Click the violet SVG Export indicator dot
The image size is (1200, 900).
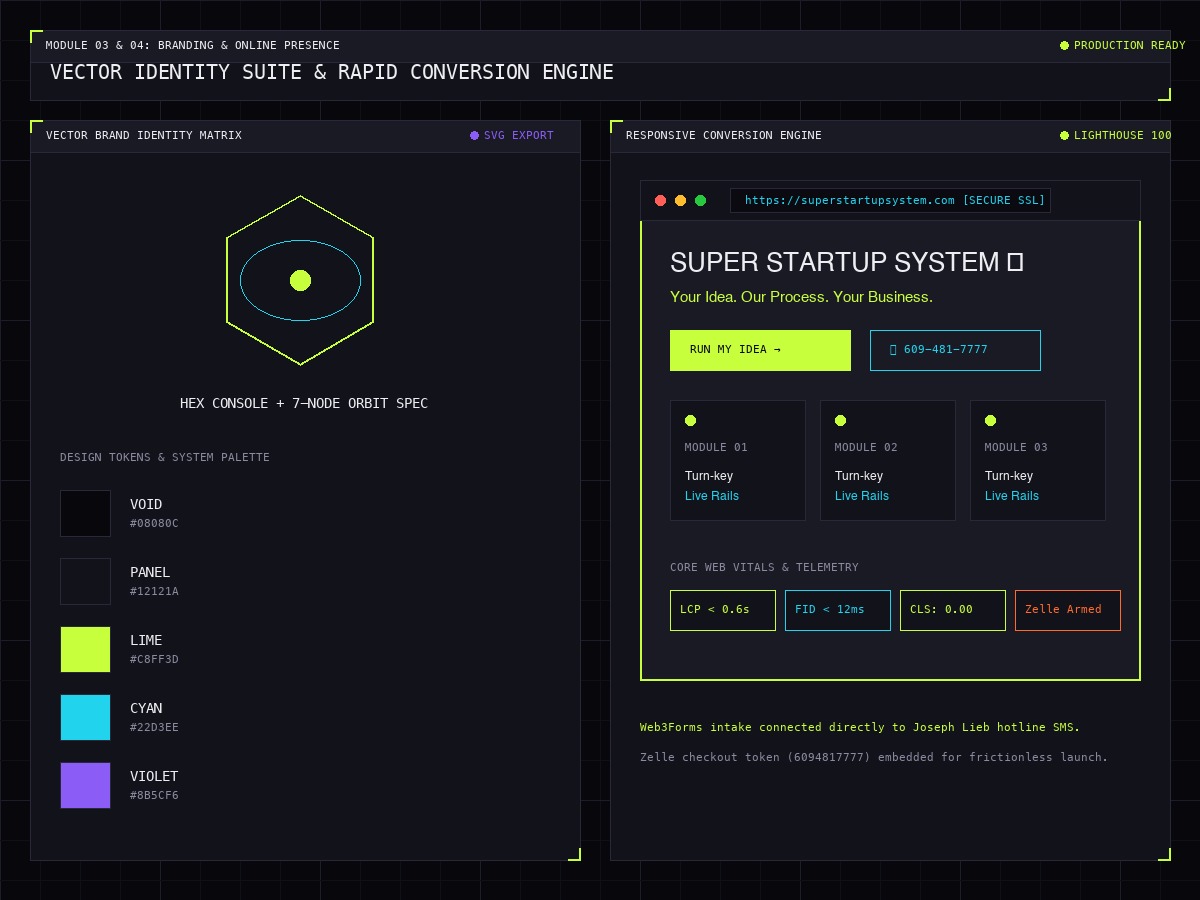click(x=474, y=135)
